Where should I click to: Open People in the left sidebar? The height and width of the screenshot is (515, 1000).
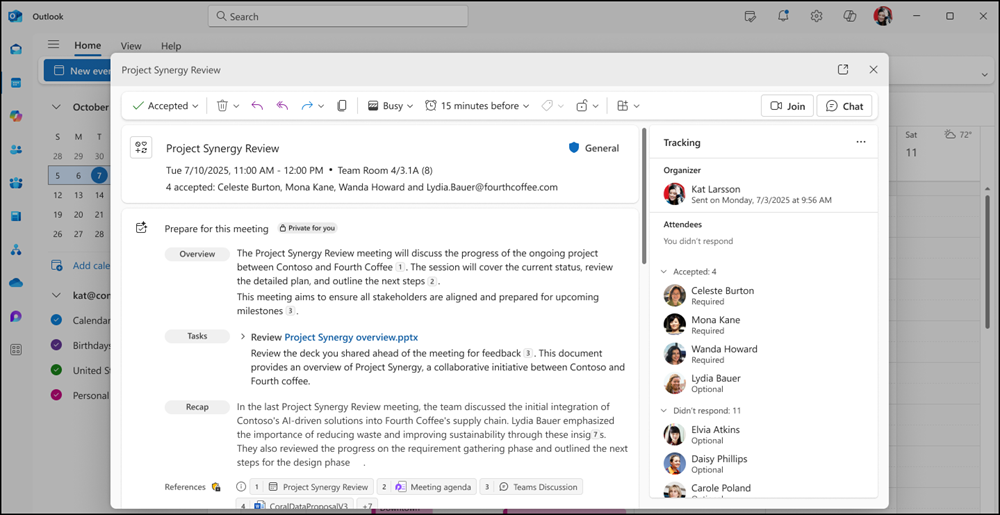coord(16,149)
